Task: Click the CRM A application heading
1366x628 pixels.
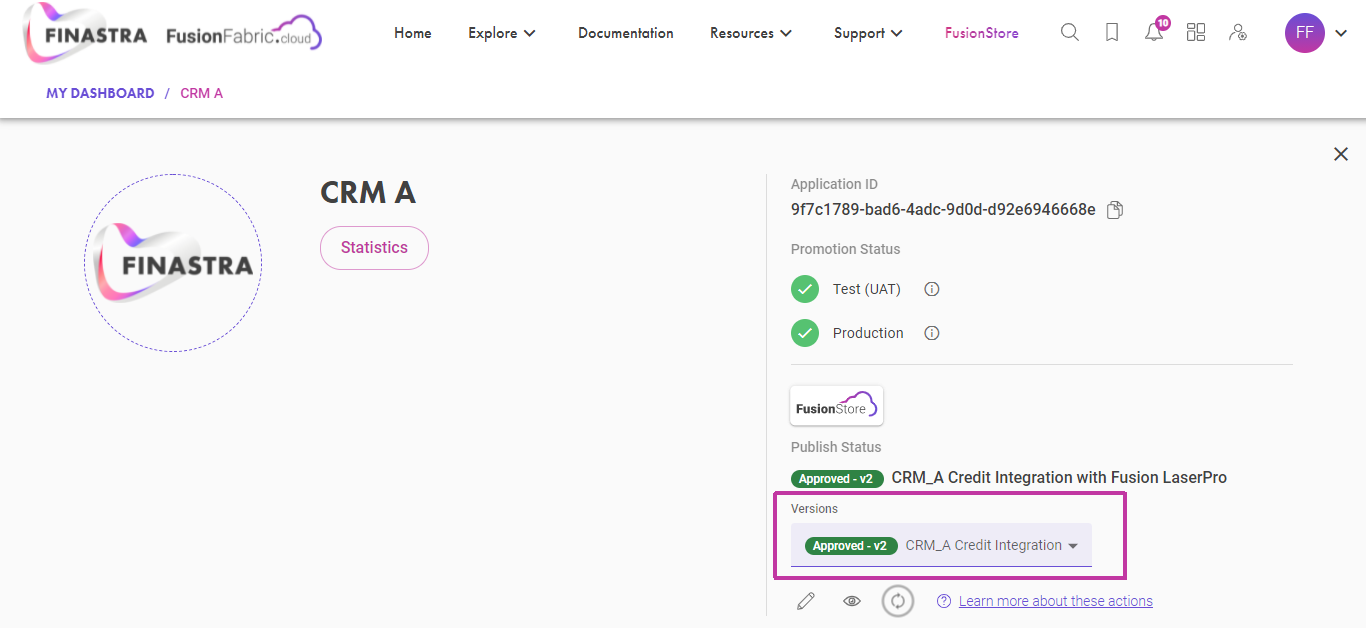Action: tap(368, 193)
